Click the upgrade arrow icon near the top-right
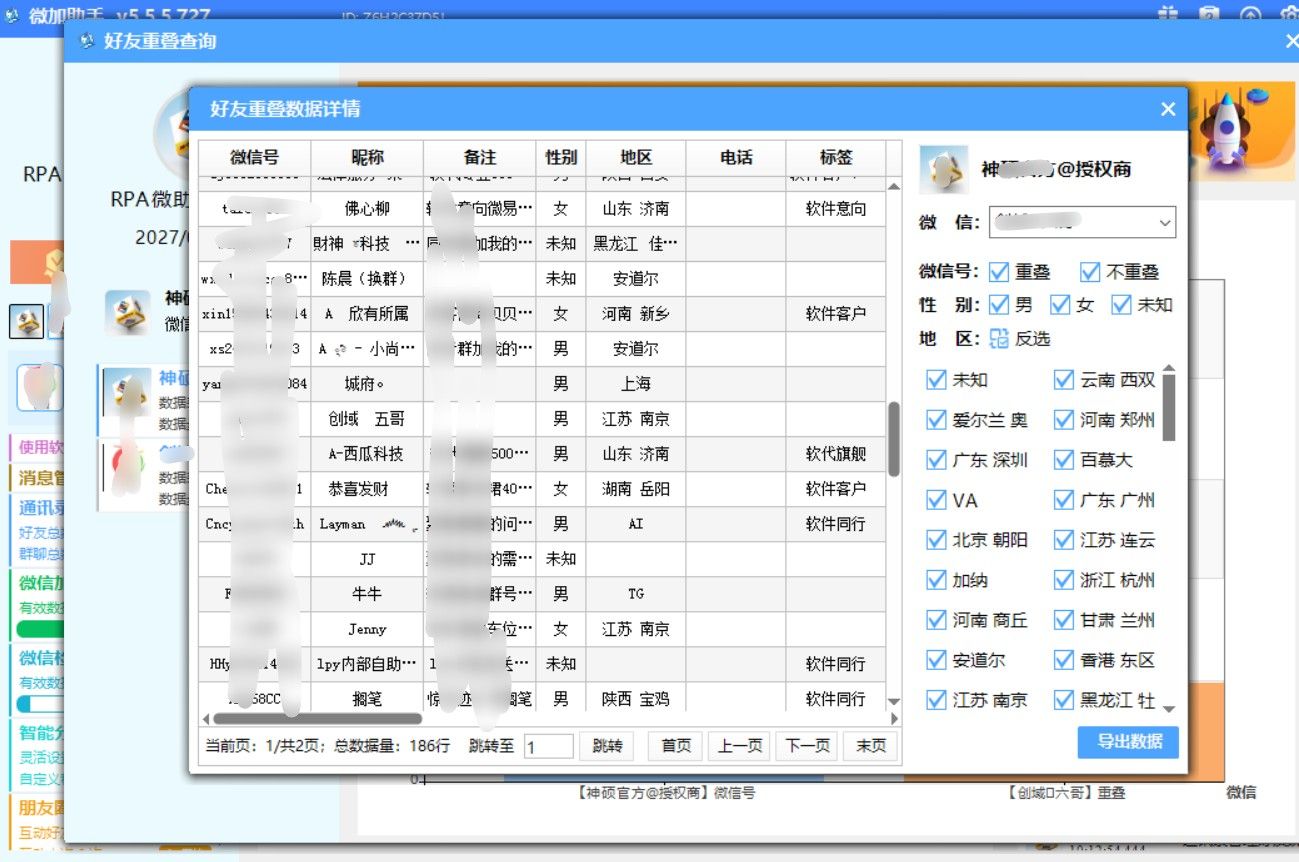Viewport: 1299px width, 862px height. 1250,13
